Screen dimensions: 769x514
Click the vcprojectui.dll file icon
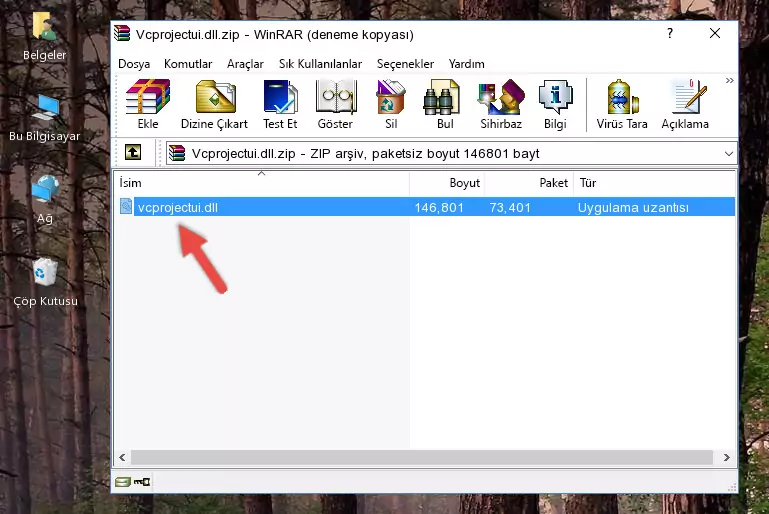point(126,206)
